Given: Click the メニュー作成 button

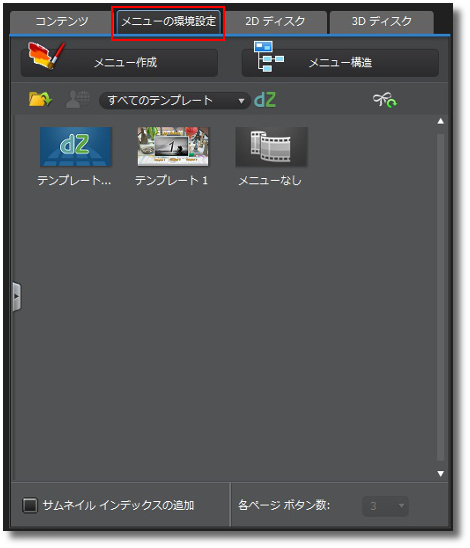Looking at the screenshot, I should point(120,63).
